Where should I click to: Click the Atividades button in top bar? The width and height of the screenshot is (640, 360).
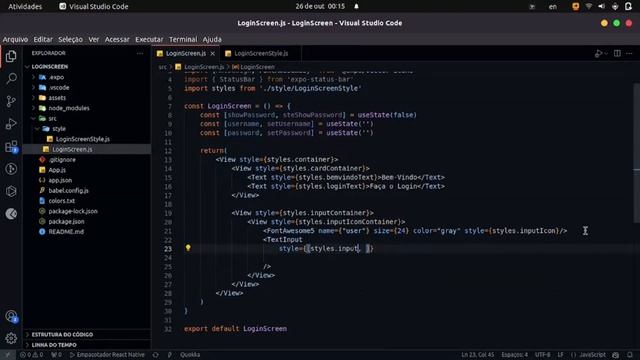pyautogui.click(x=25, y=7)
